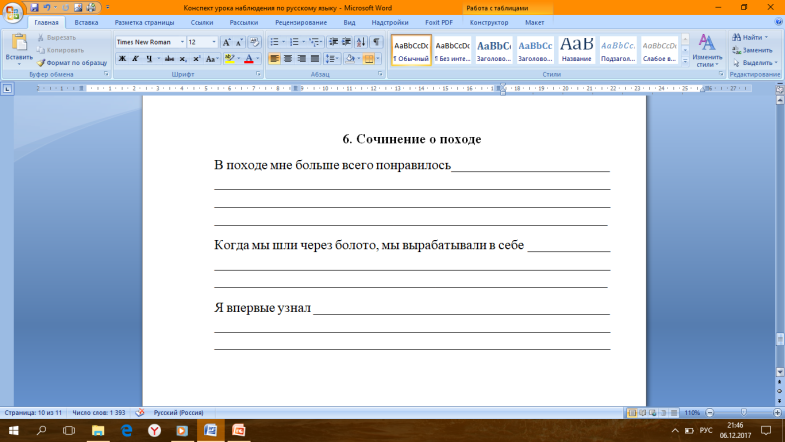
Task: Open borders dropdown arrow
Action: click(378, 59)
